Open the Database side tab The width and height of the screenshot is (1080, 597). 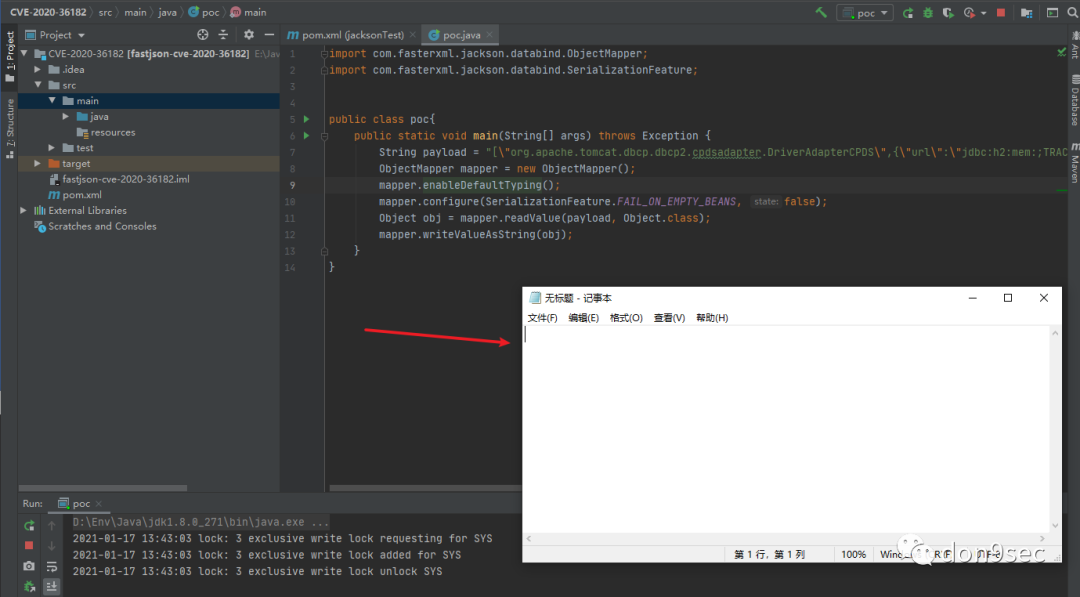[1074, 101]
